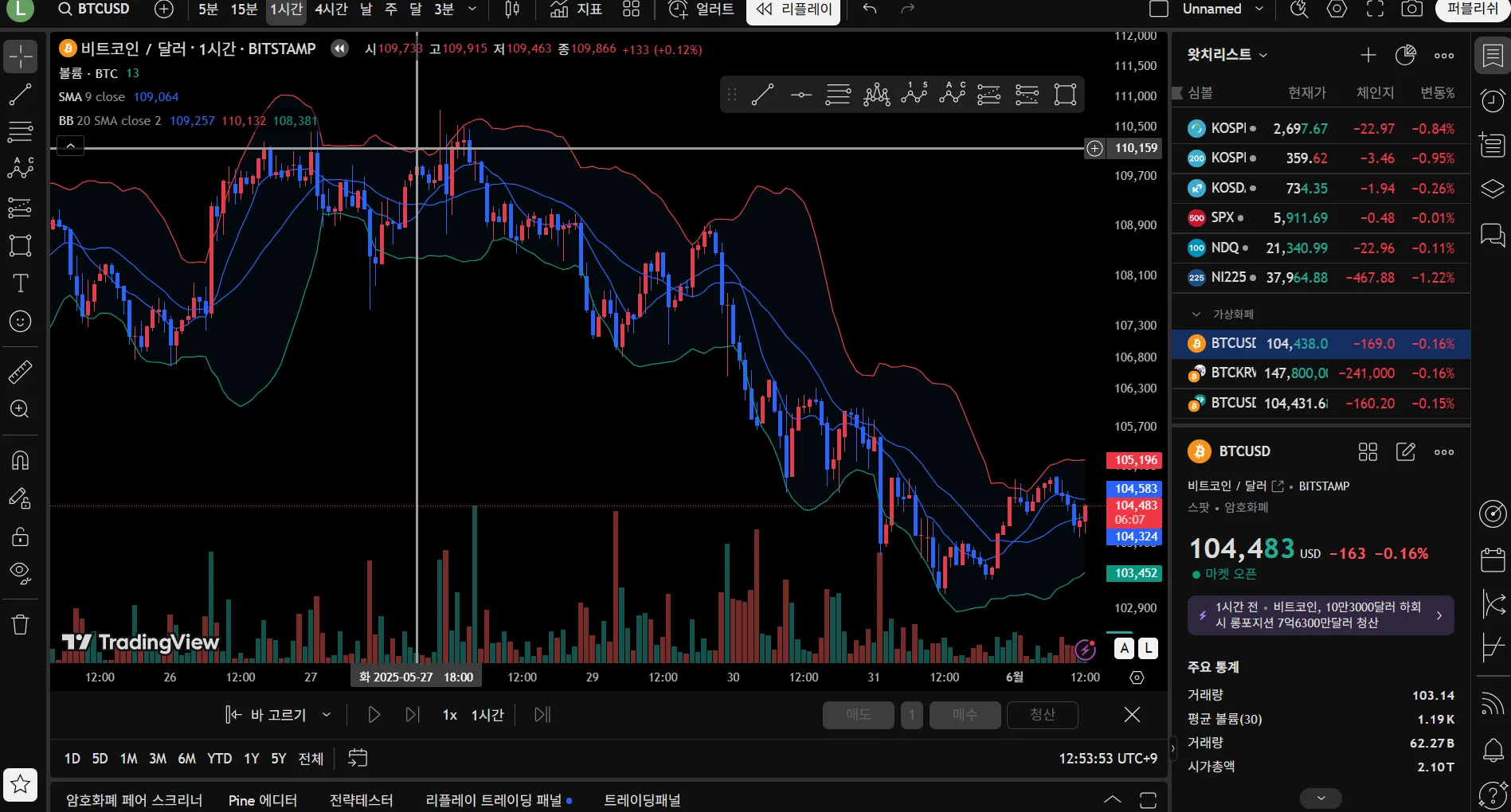Select the 리플레이 트레이딩 패널 tab

coord(499,800)
